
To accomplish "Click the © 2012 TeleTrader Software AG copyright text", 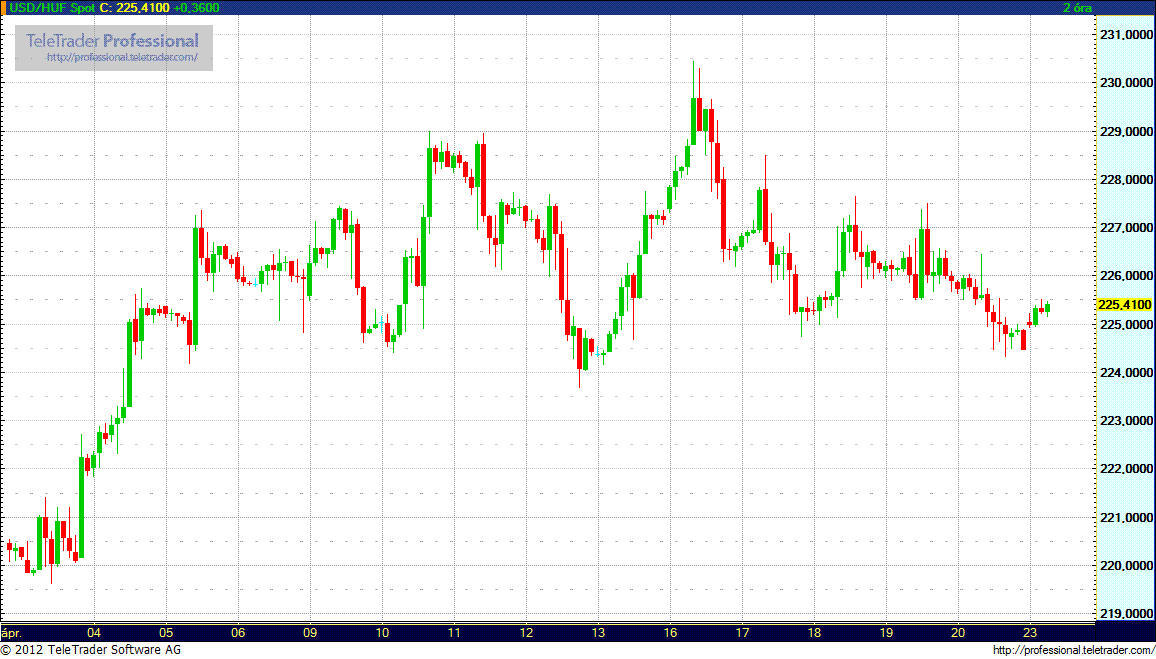I will point(86,651).
